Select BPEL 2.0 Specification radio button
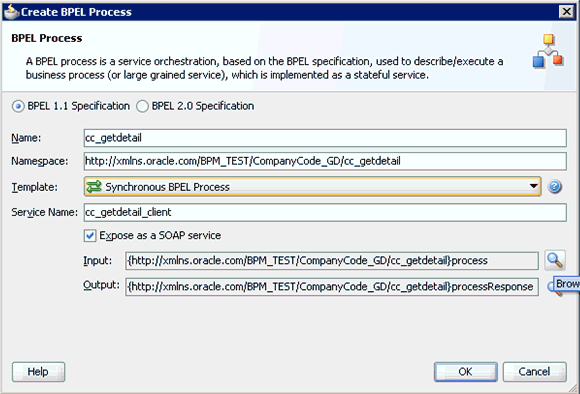 point(142,107)
